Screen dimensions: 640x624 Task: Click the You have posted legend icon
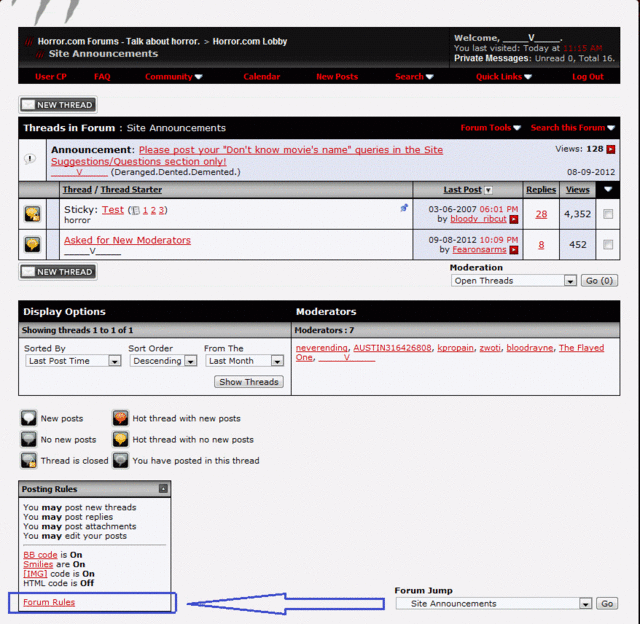[x=120, y=461]
